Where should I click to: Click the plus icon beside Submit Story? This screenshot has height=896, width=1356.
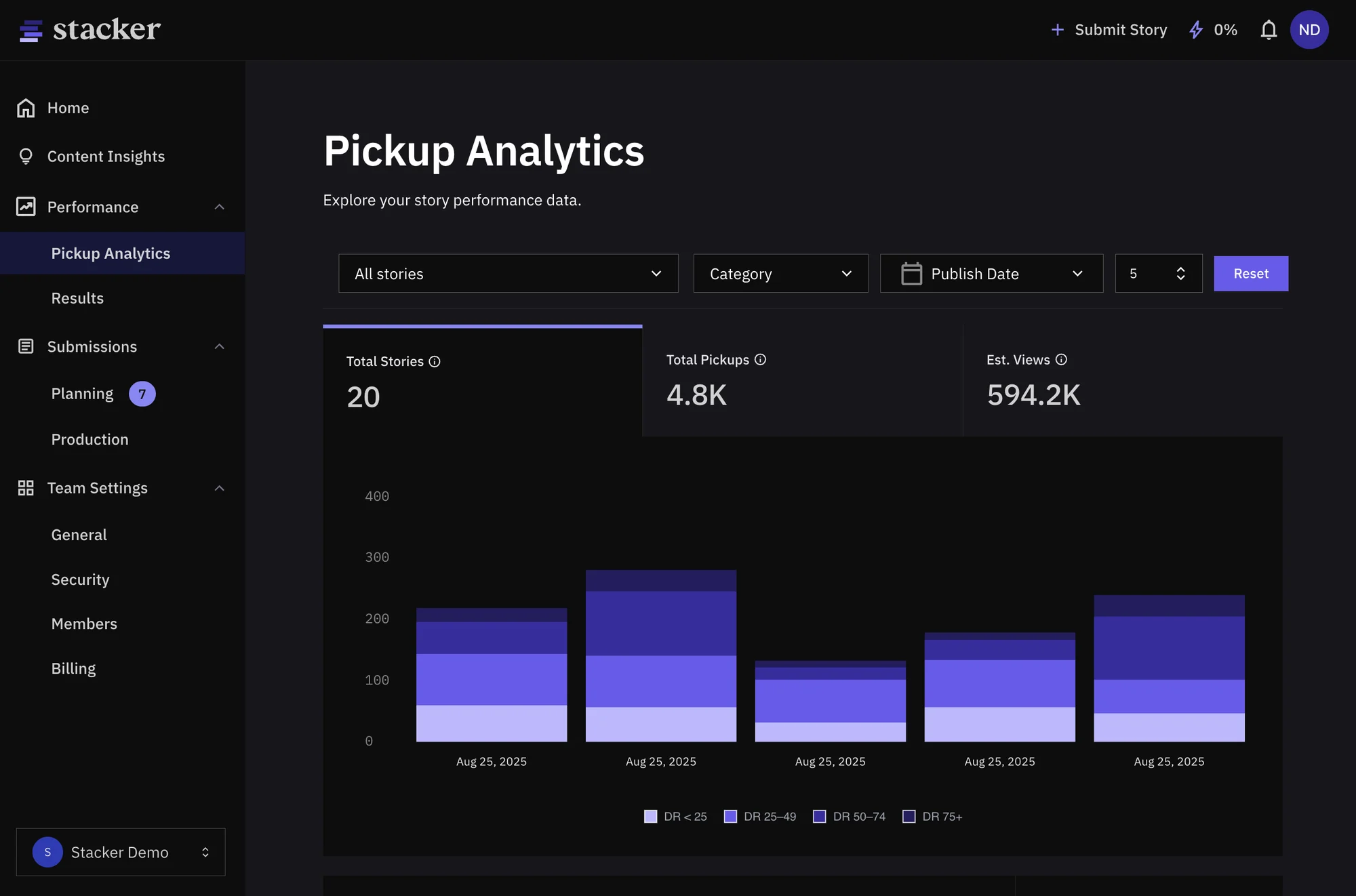[x=1057, y=30]
